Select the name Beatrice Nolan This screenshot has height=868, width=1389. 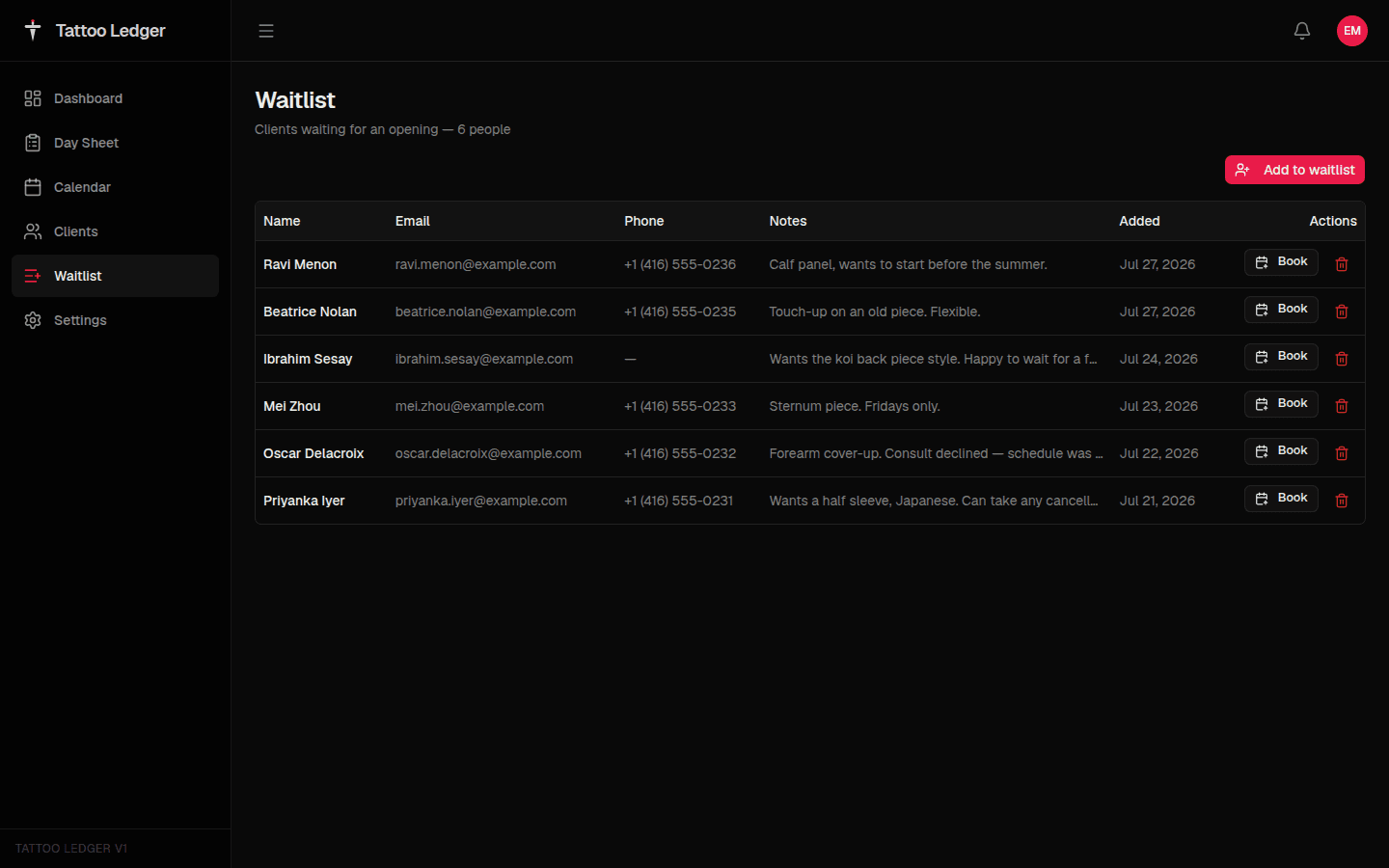(x=310, y=312)
